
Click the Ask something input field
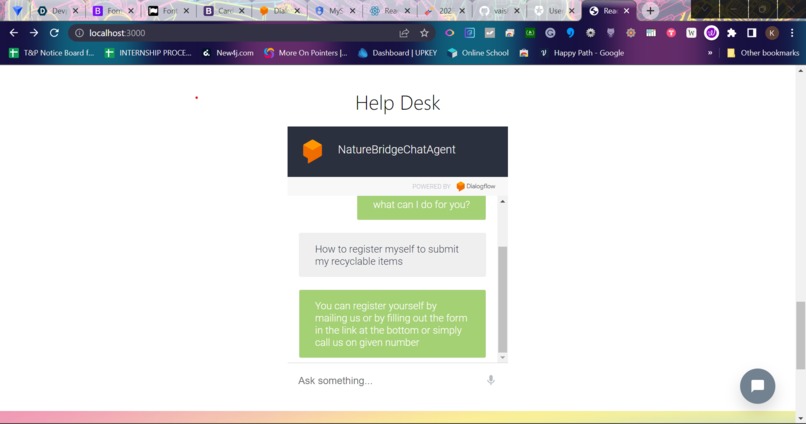click(x=388, y=381)
